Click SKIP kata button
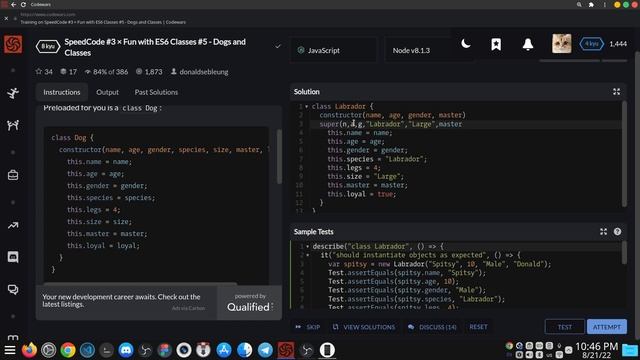This screenshot has height=360, width=640. click(308, 327)
